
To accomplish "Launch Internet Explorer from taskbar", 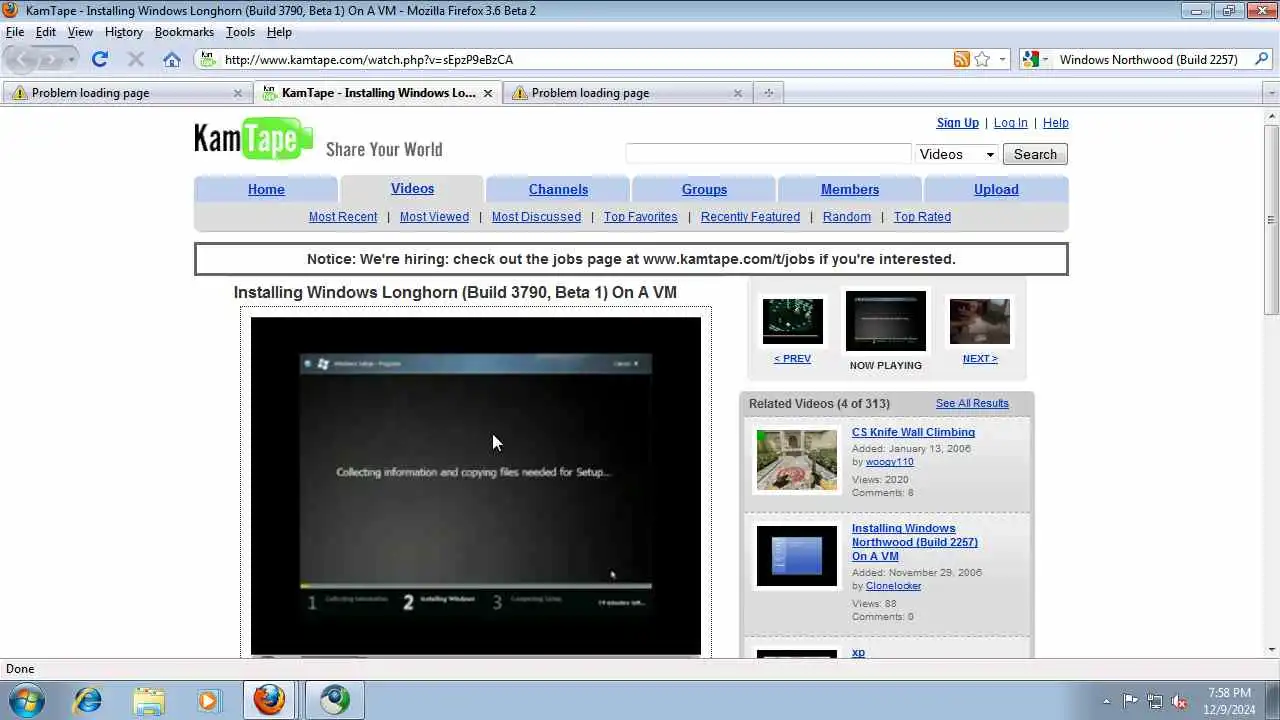I will (88, 700).
